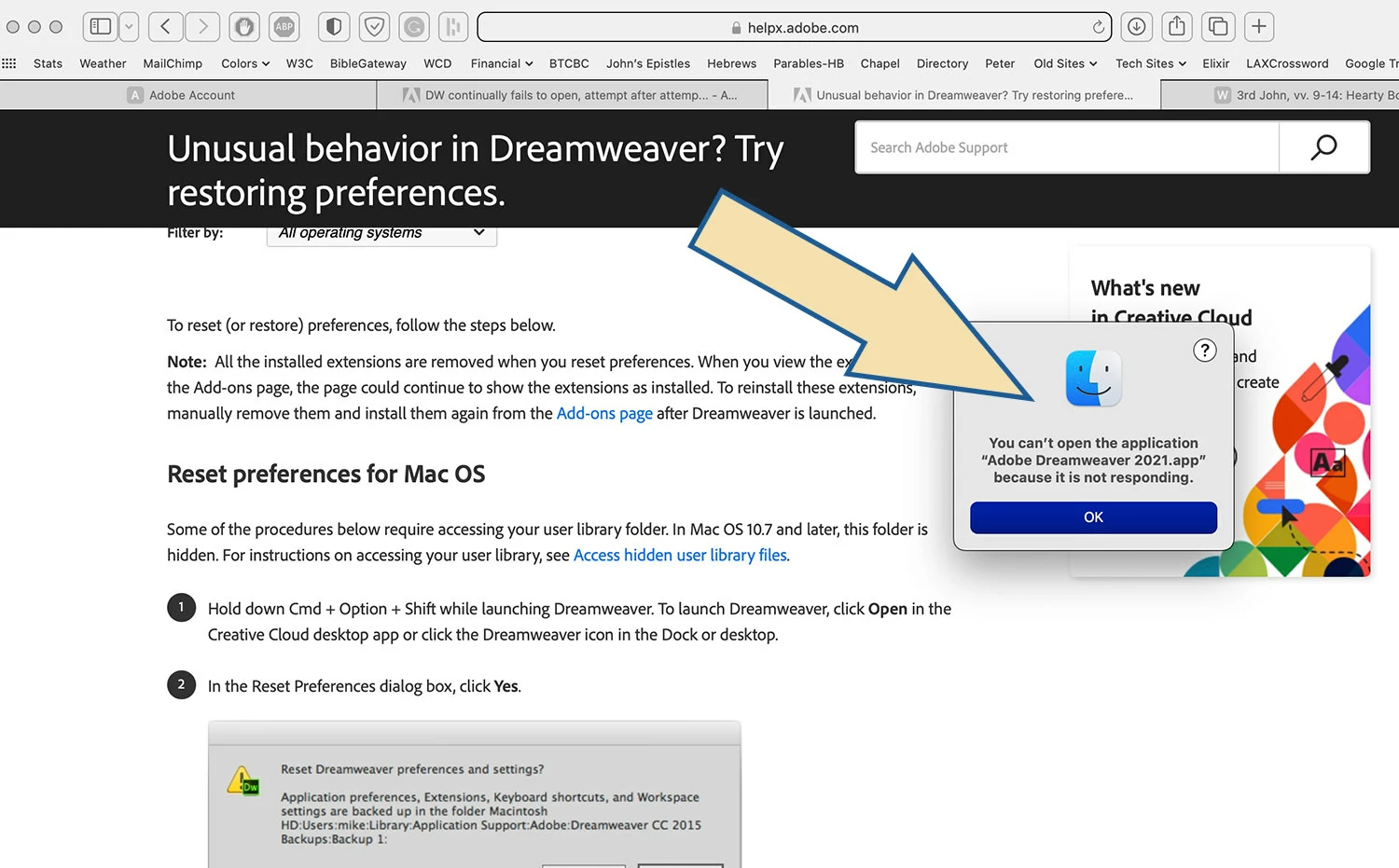This screenshot has height=868, width=1399.
Task: Toggle the Safari sidebar button
Action: 101,27
